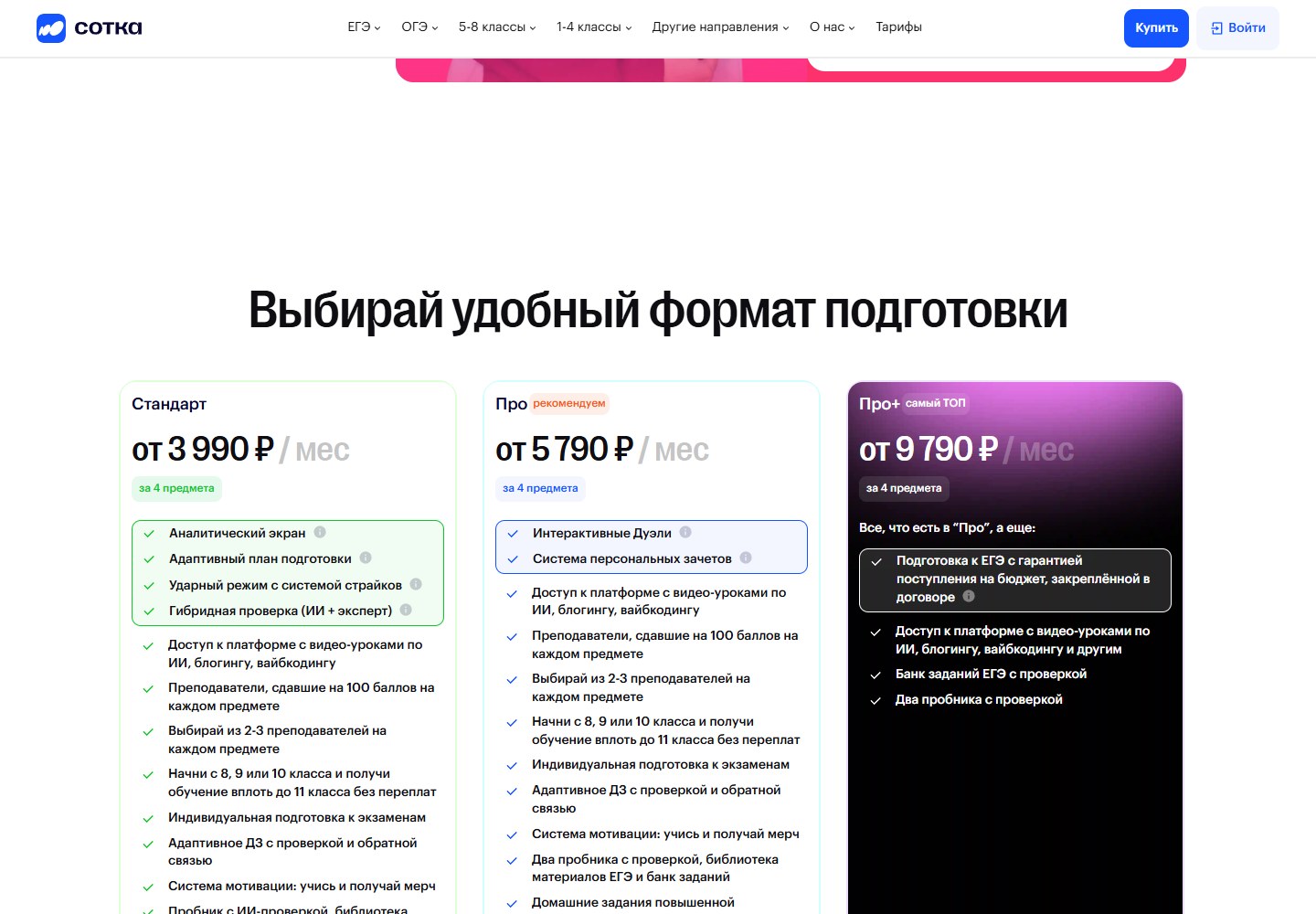Click heading Выбирай удобный формат подготовки

(658, 311)
